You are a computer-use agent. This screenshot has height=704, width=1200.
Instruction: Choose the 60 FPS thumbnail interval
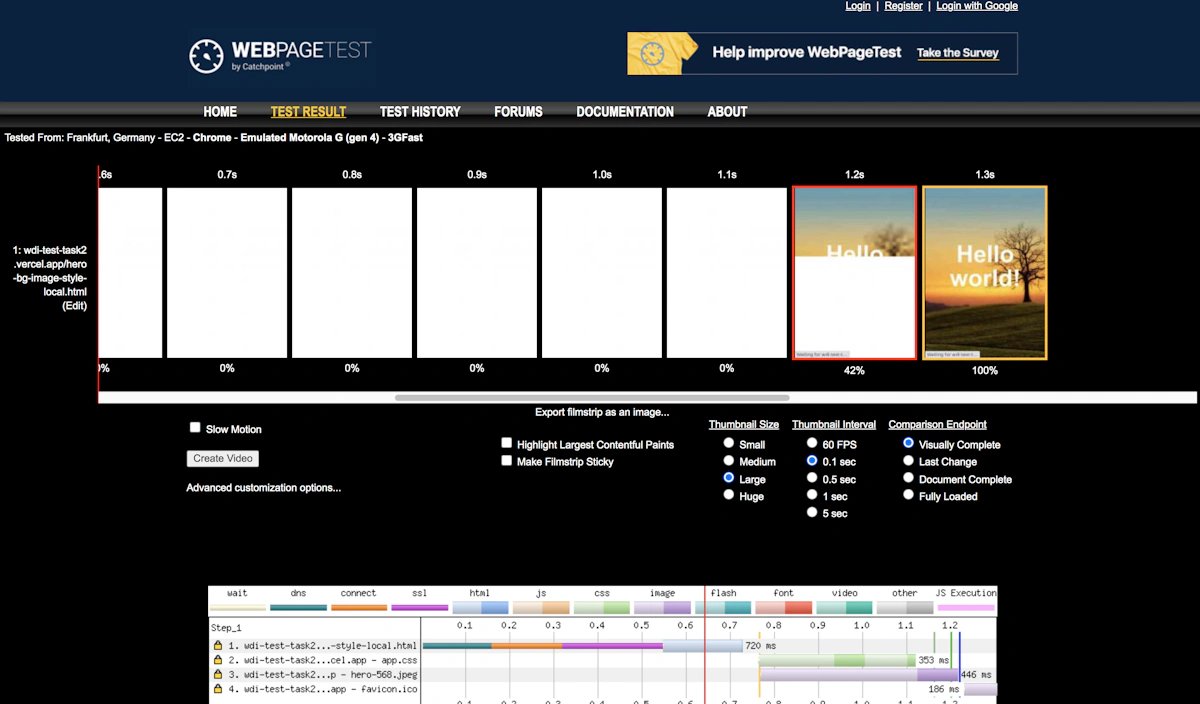(812, 443)
